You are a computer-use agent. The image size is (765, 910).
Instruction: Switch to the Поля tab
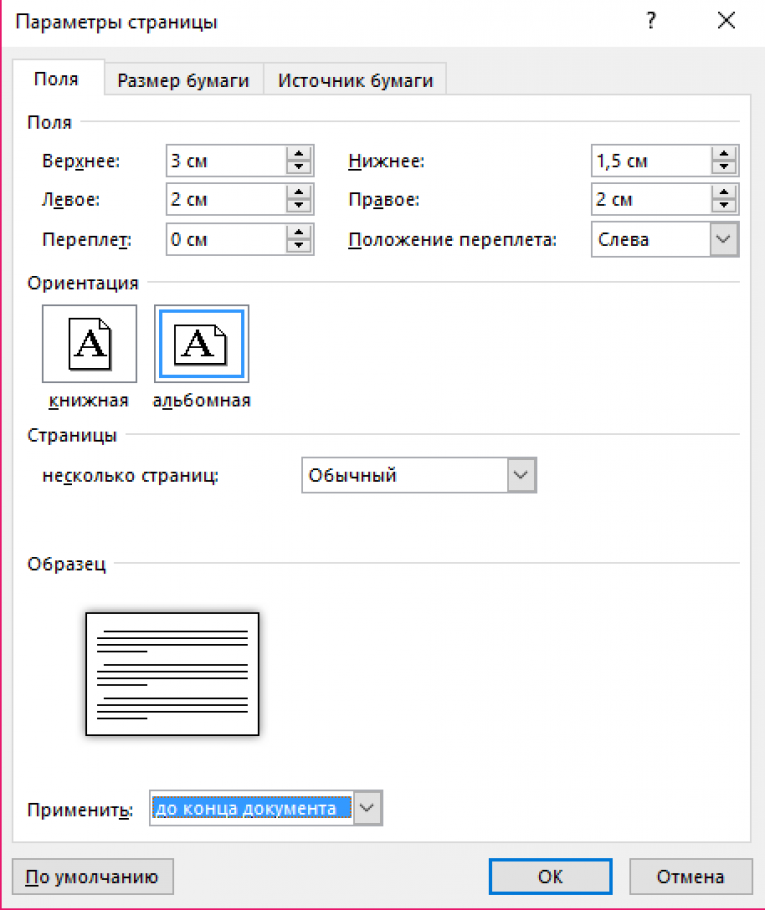click(57, 79)
